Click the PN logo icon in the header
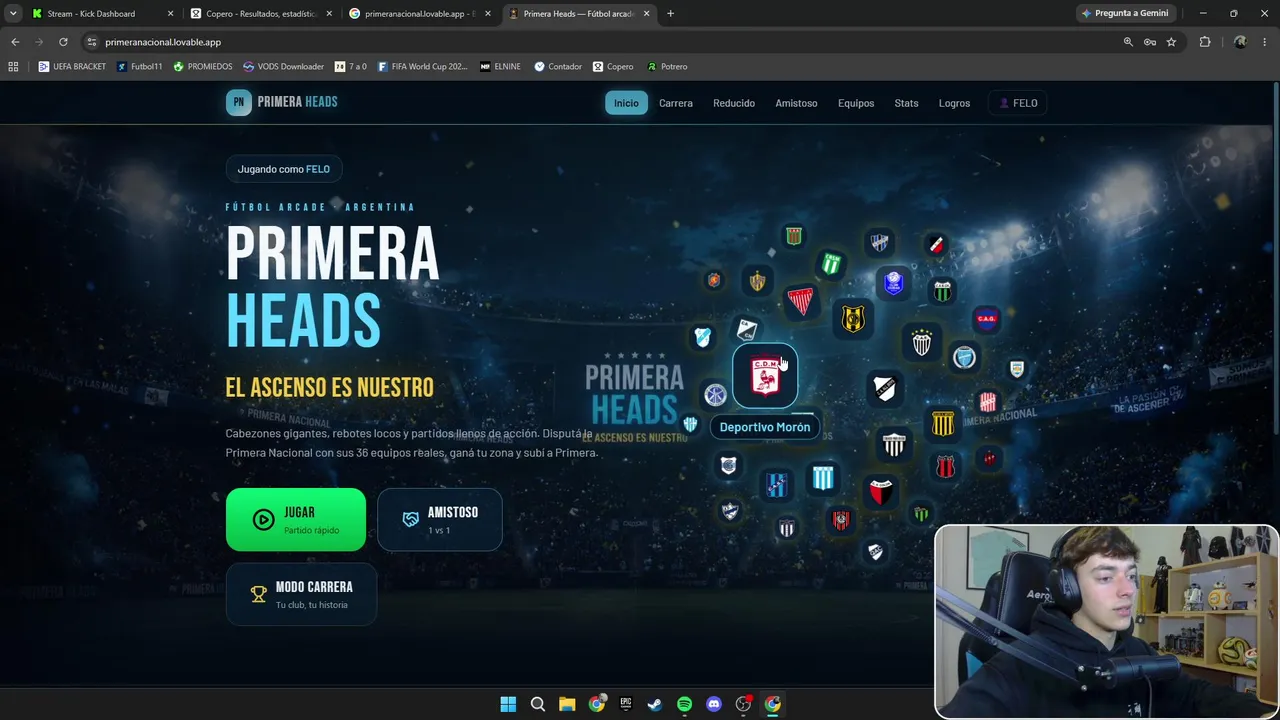 point(238,102)
